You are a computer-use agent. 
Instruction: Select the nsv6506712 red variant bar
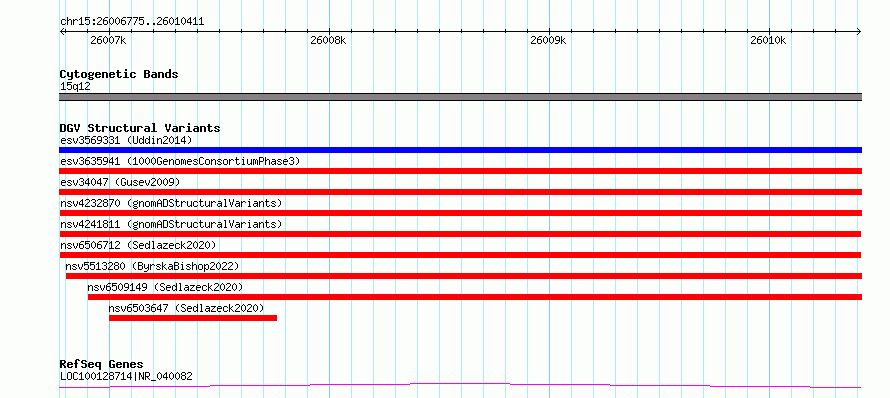tap(460, 255)
